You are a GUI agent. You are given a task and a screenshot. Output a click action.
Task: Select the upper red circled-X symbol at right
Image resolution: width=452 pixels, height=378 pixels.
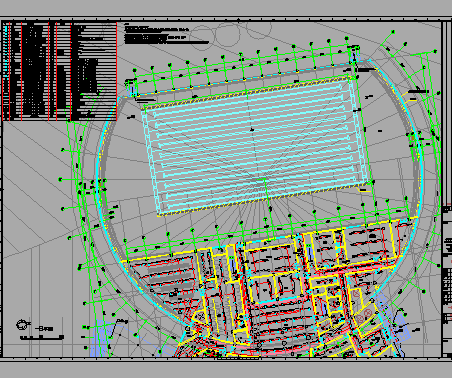(x=368, y=313)
